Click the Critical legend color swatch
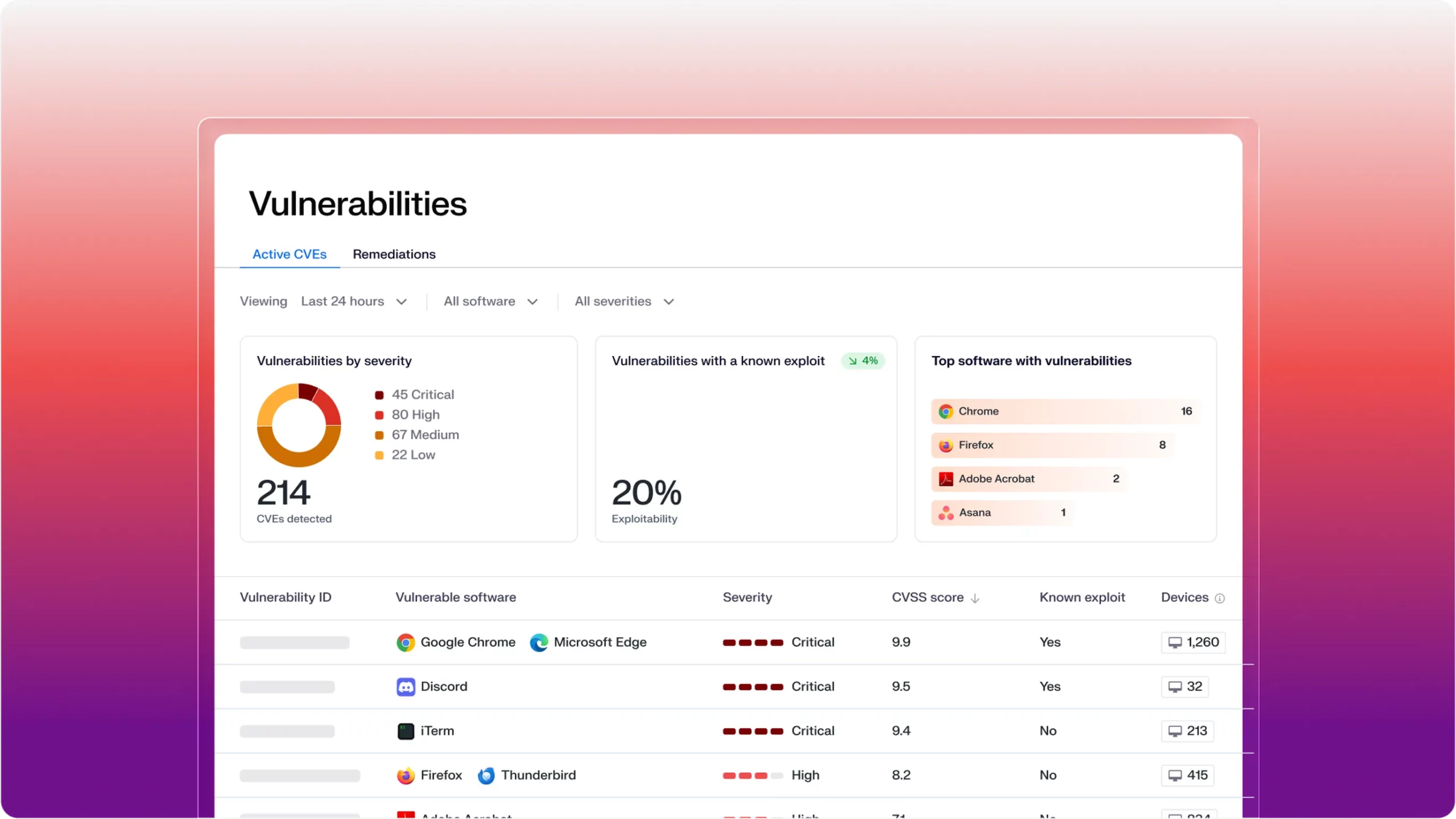This screenshot has height=819, width=1456. [x=379, y=395]
